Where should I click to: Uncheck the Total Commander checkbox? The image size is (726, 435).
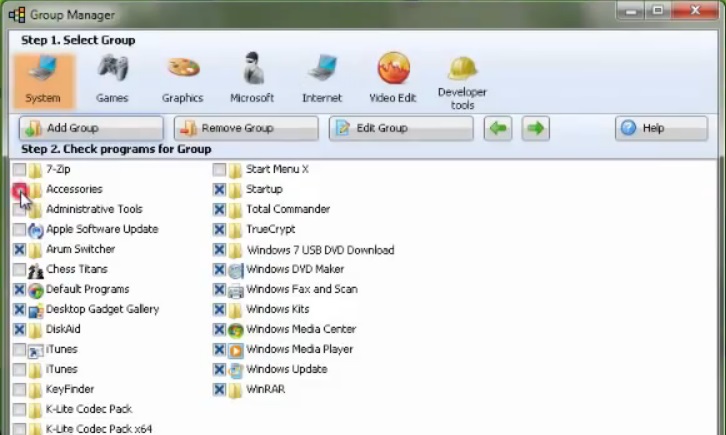point(219,209)
